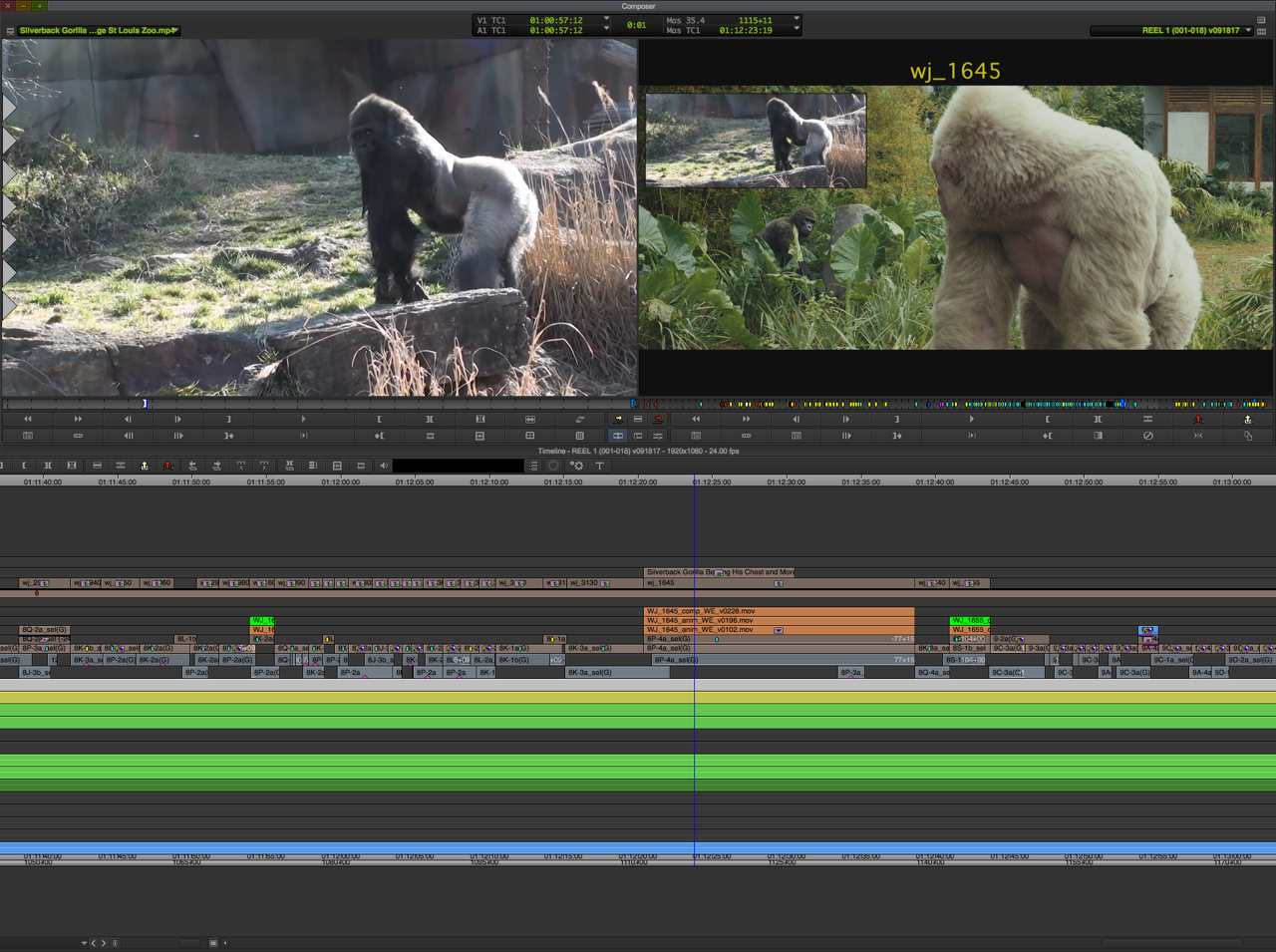Click the copy pages icon under record monitor

[x=1248, y=436]
